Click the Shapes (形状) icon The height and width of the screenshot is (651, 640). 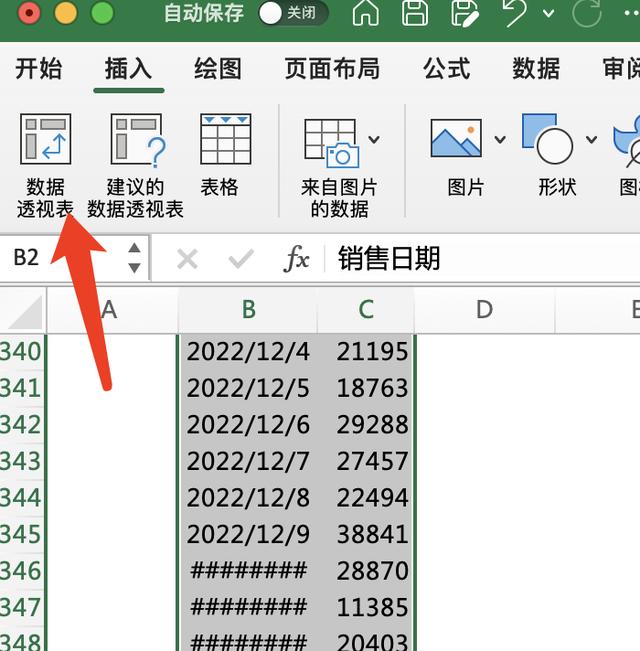point(547,139)
